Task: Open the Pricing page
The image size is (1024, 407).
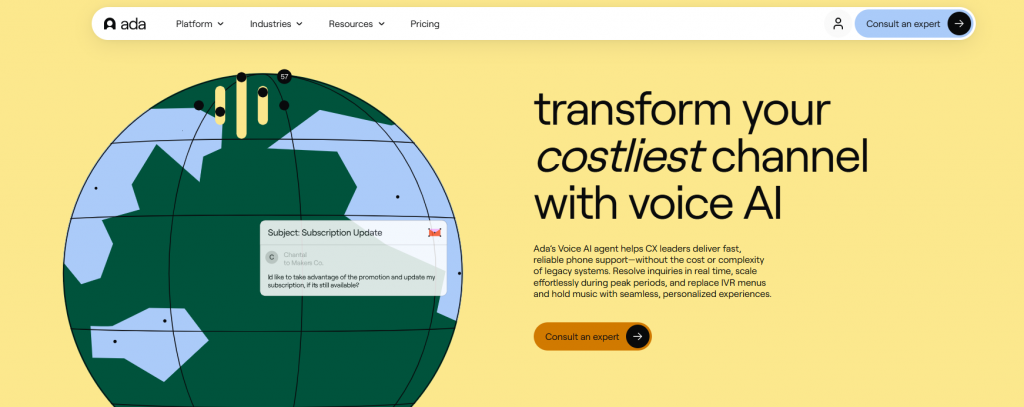Action: coord(424,24)
